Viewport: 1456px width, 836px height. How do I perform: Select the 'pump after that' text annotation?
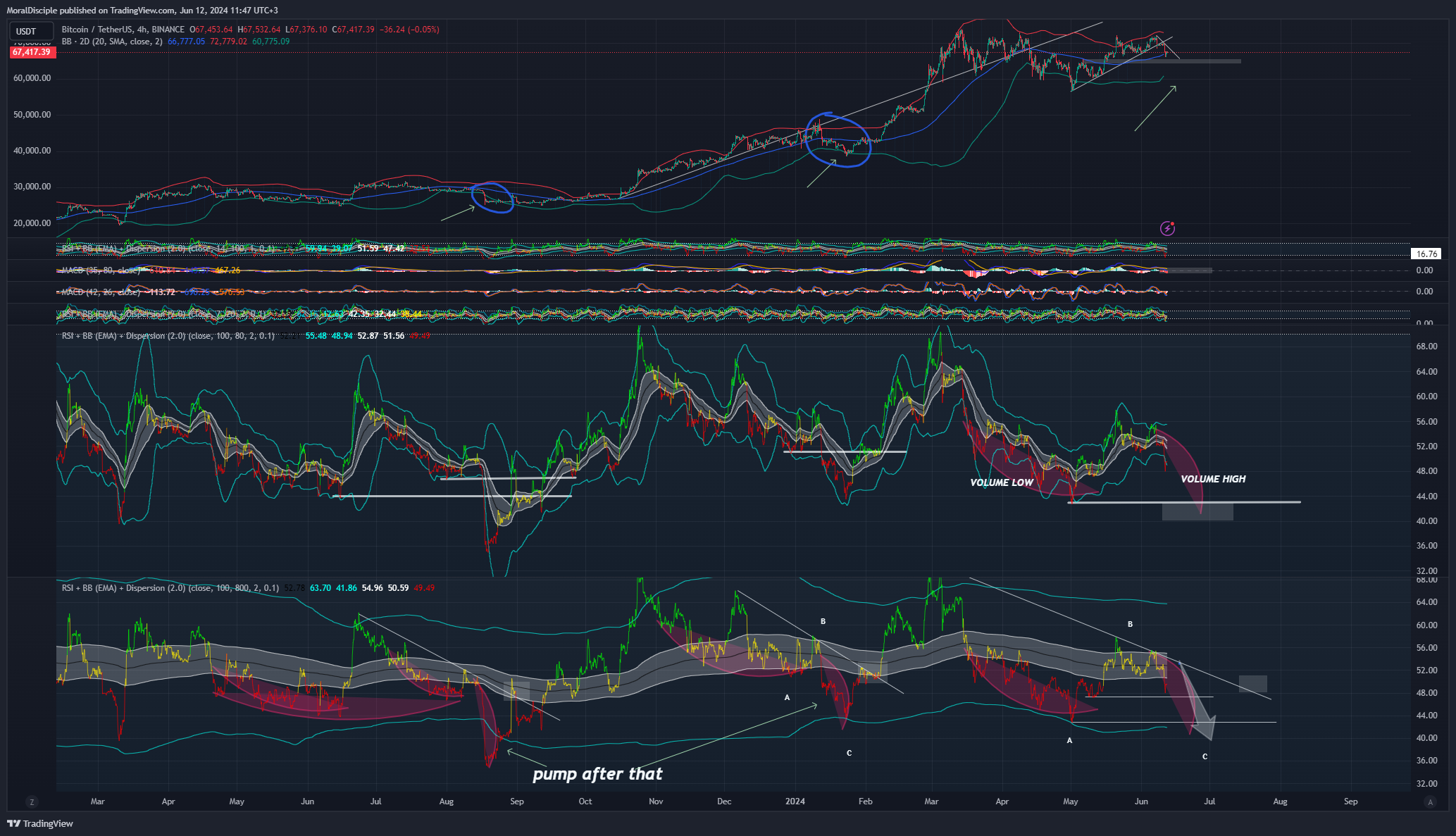click(x=597, y=774)
